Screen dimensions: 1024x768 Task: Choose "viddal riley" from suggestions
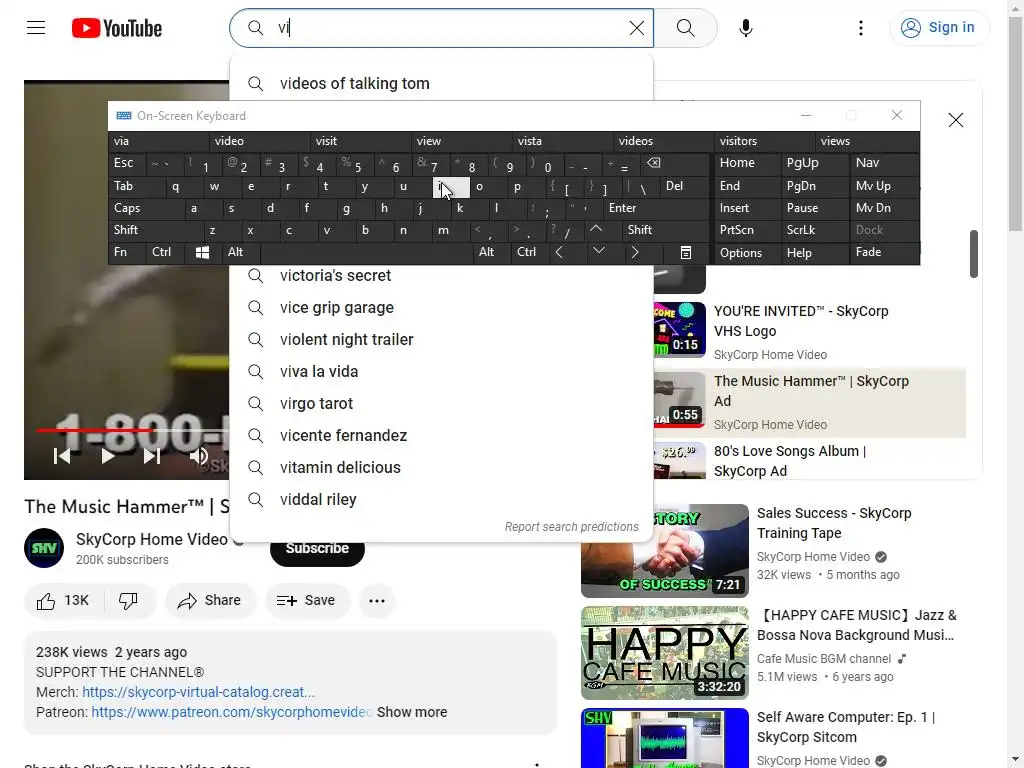click(441, 500)
